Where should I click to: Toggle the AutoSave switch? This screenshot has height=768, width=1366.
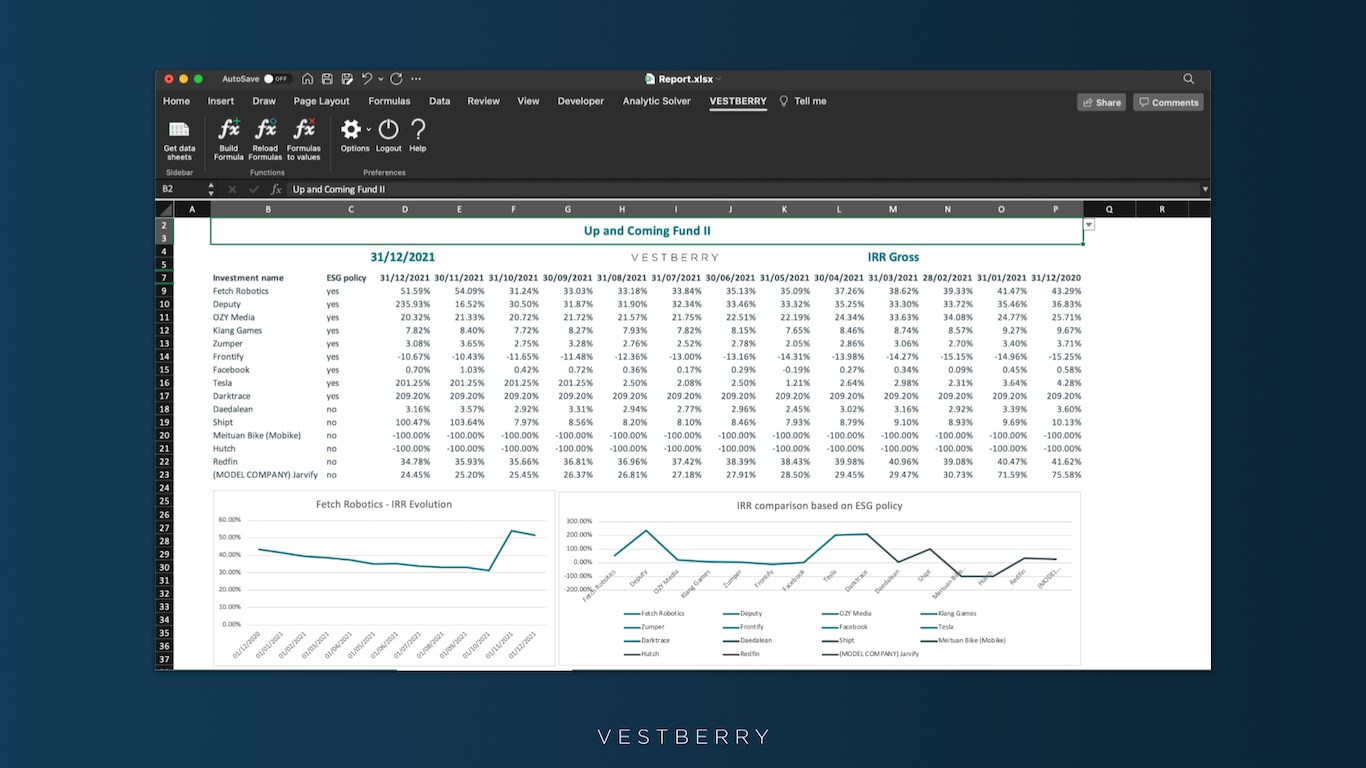tap(276, 79)
